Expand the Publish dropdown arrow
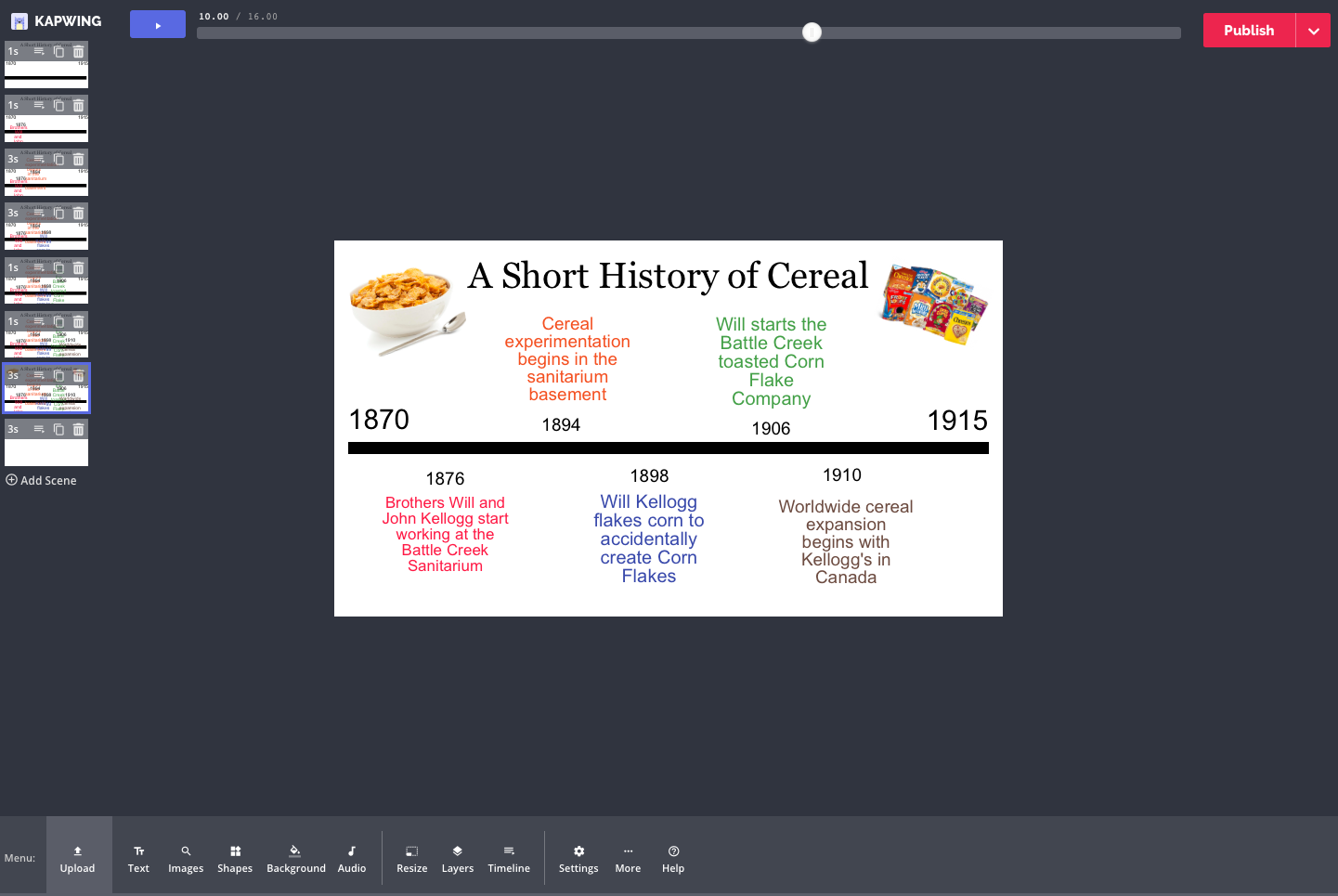 click(x=1313, y=31)
